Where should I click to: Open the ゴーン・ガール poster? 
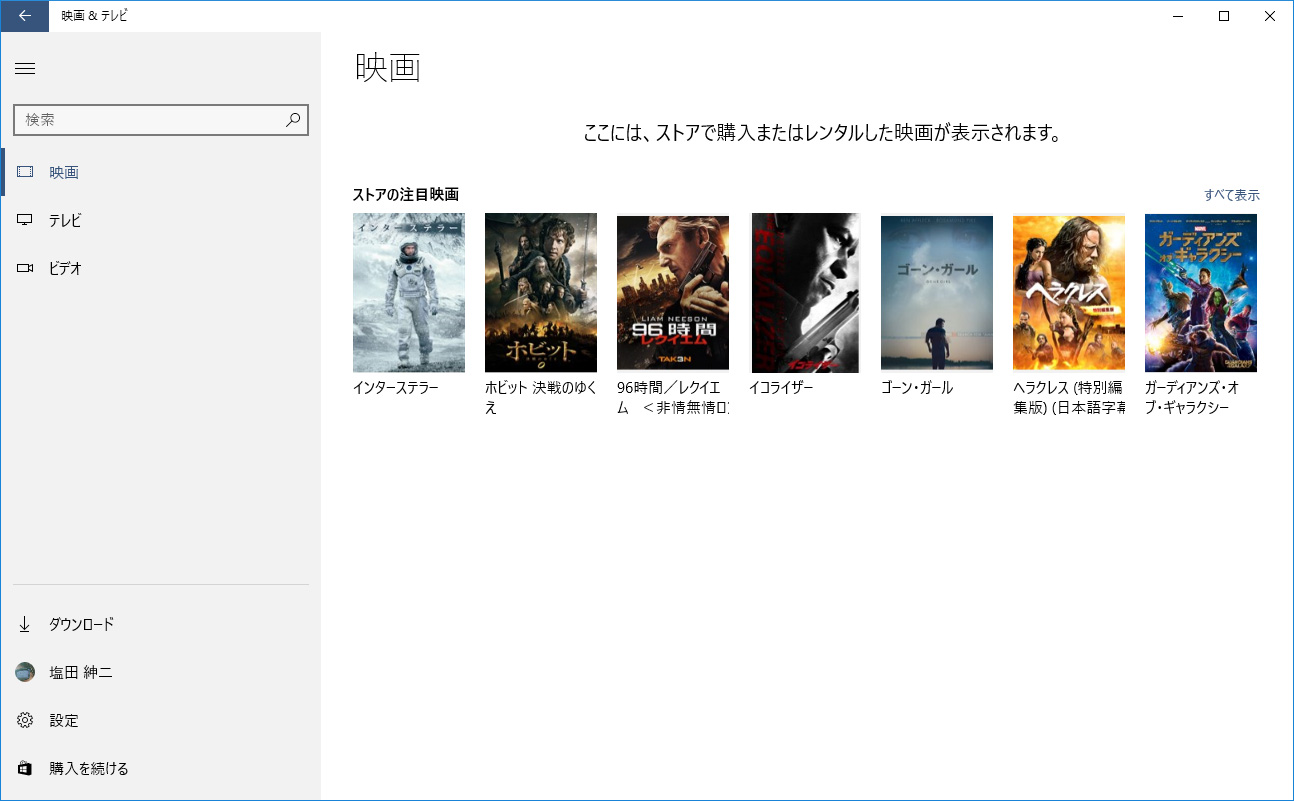tap(937, 293)
